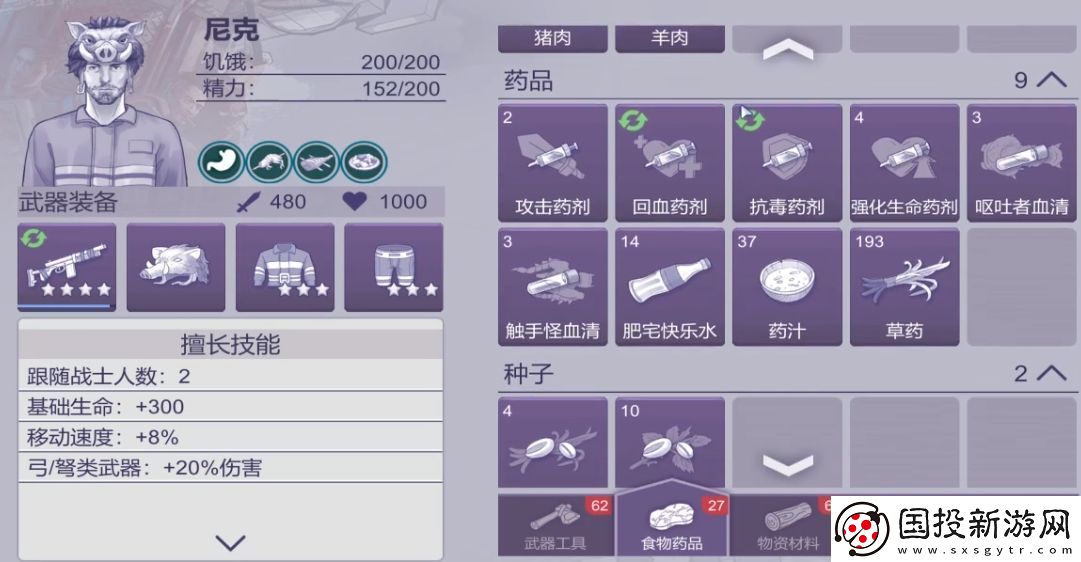
Task: Click the 药汁 medicine bowl item
Action: point(787,287)
